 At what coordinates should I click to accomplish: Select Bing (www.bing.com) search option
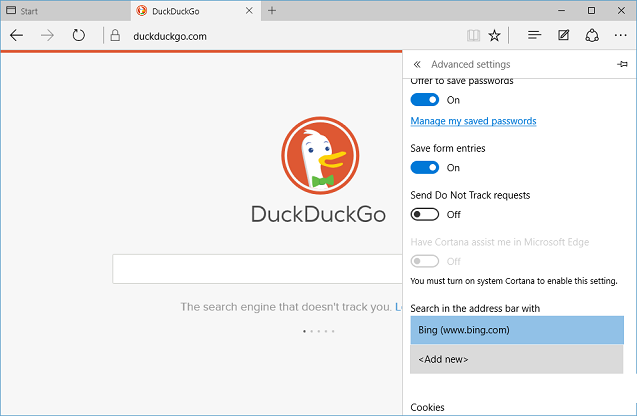click(517, 330)
